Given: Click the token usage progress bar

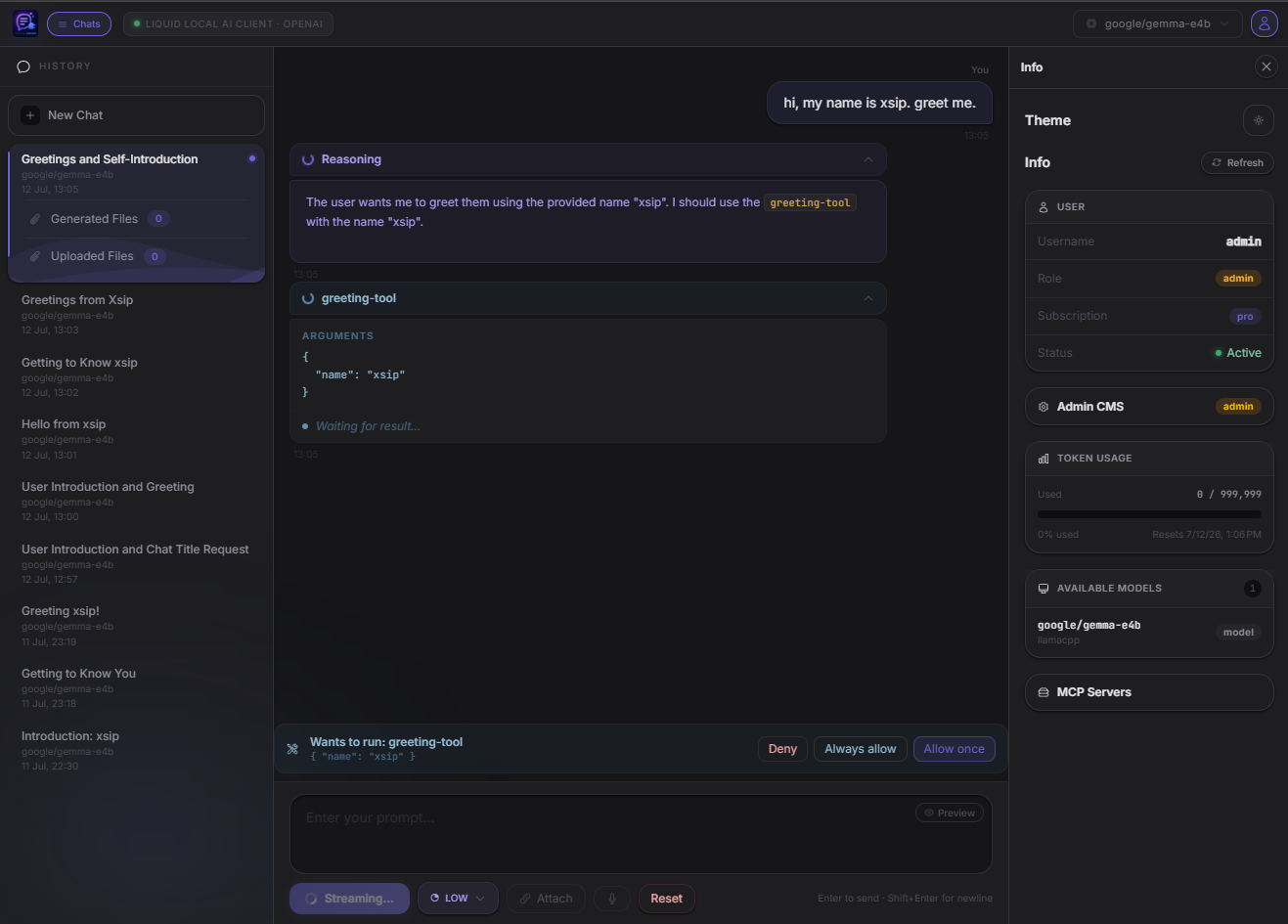Looking at the screenshot, I should pyautogui.click(x=1149, y=514).
